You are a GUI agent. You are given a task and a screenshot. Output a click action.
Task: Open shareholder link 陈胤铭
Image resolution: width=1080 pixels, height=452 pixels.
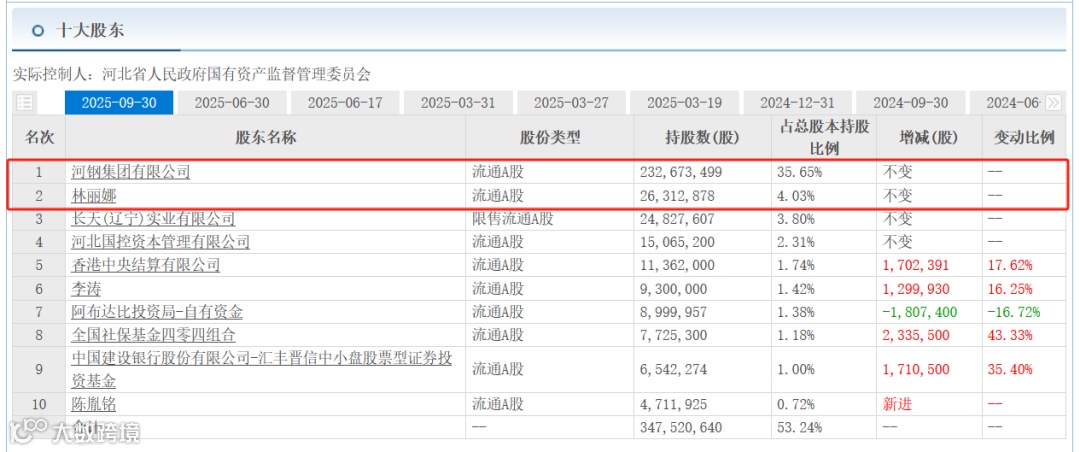point(94,404)
